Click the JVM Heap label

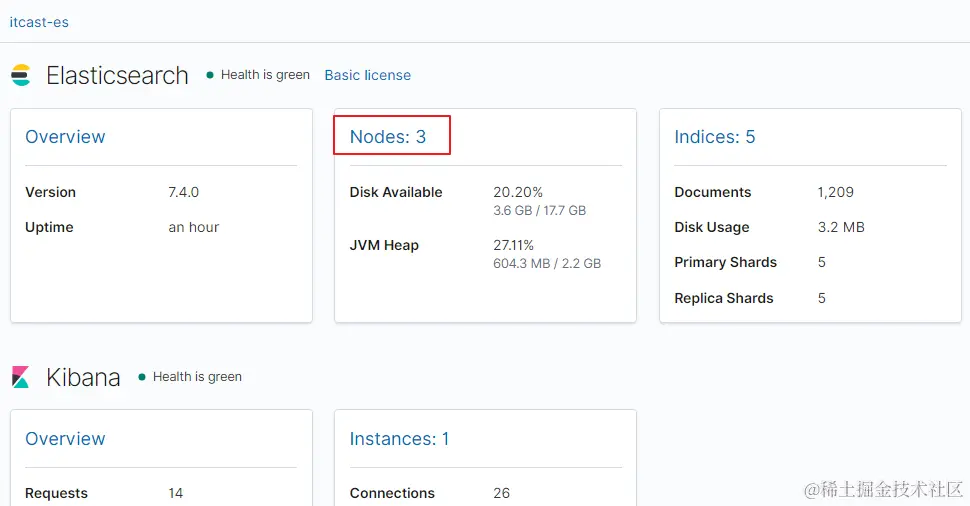coord(384,246)
